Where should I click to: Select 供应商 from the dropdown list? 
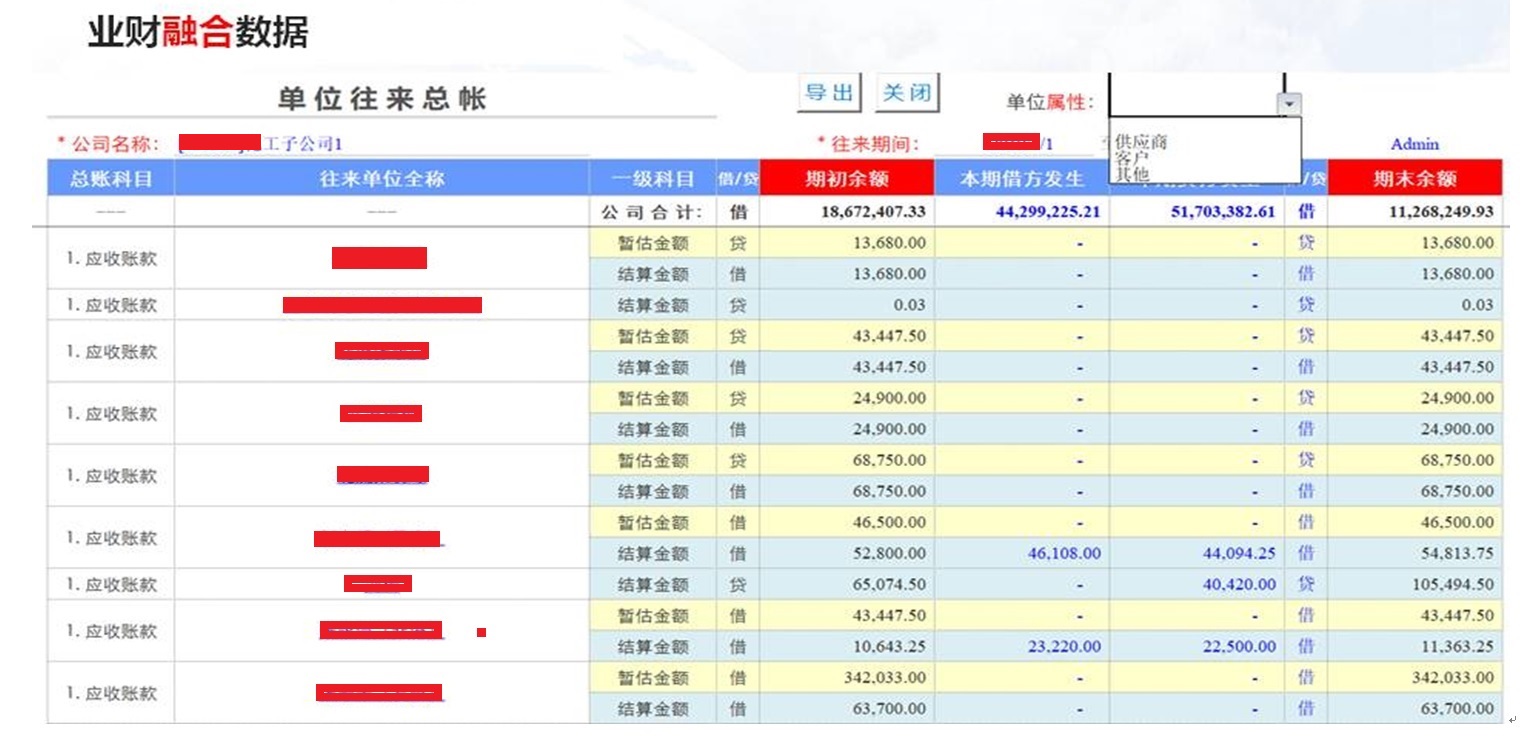pos(1141,142)
